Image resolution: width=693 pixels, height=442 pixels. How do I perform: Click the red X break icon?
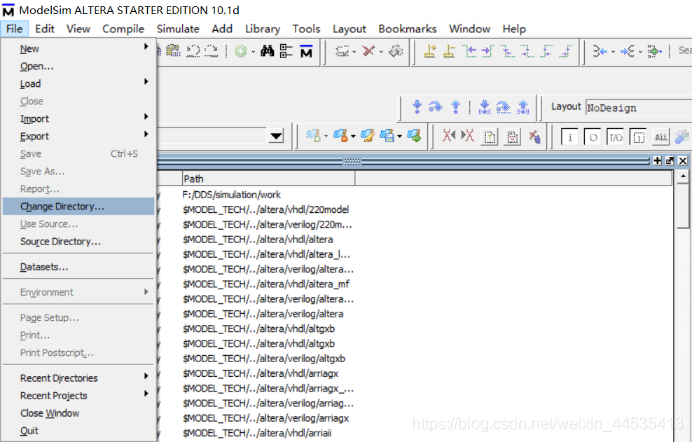tap(368, 51)
